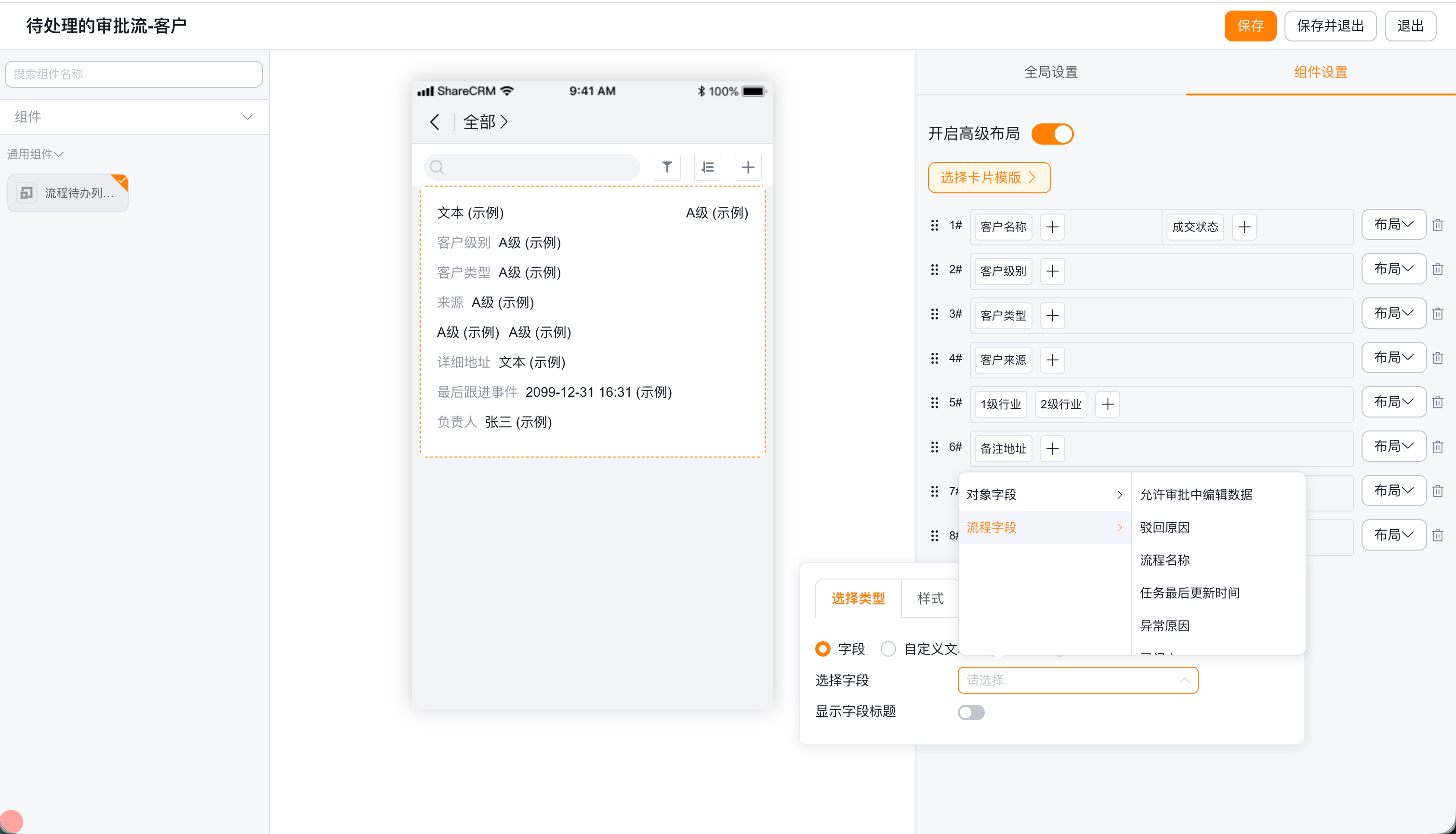This screenshot has width=1456, height=834.
Task: Delete row 1# using its trash icon
Action: coord(1438,225)
